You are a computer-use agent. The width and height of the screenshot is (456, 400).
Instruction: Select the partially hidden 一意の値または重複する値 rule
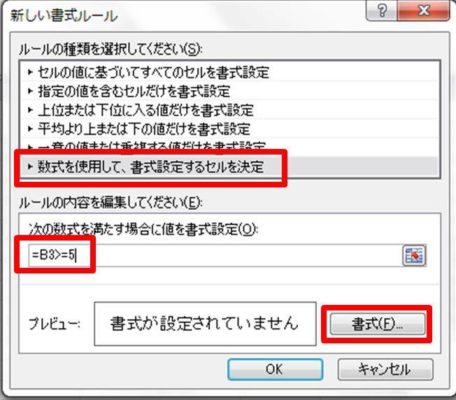pyautogui.click(x=229, y=146)
